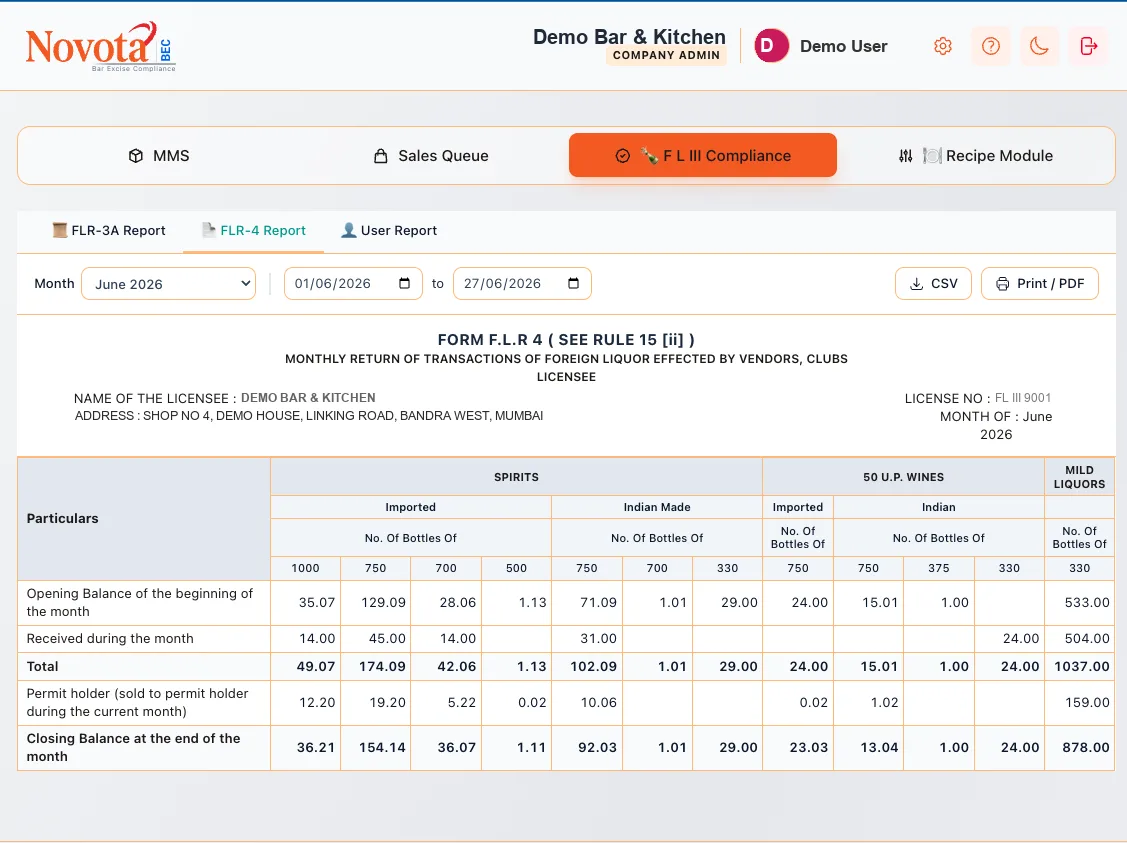Click the logout icon
This screenshot has height=843, width=1127.
pos(1088,46)
